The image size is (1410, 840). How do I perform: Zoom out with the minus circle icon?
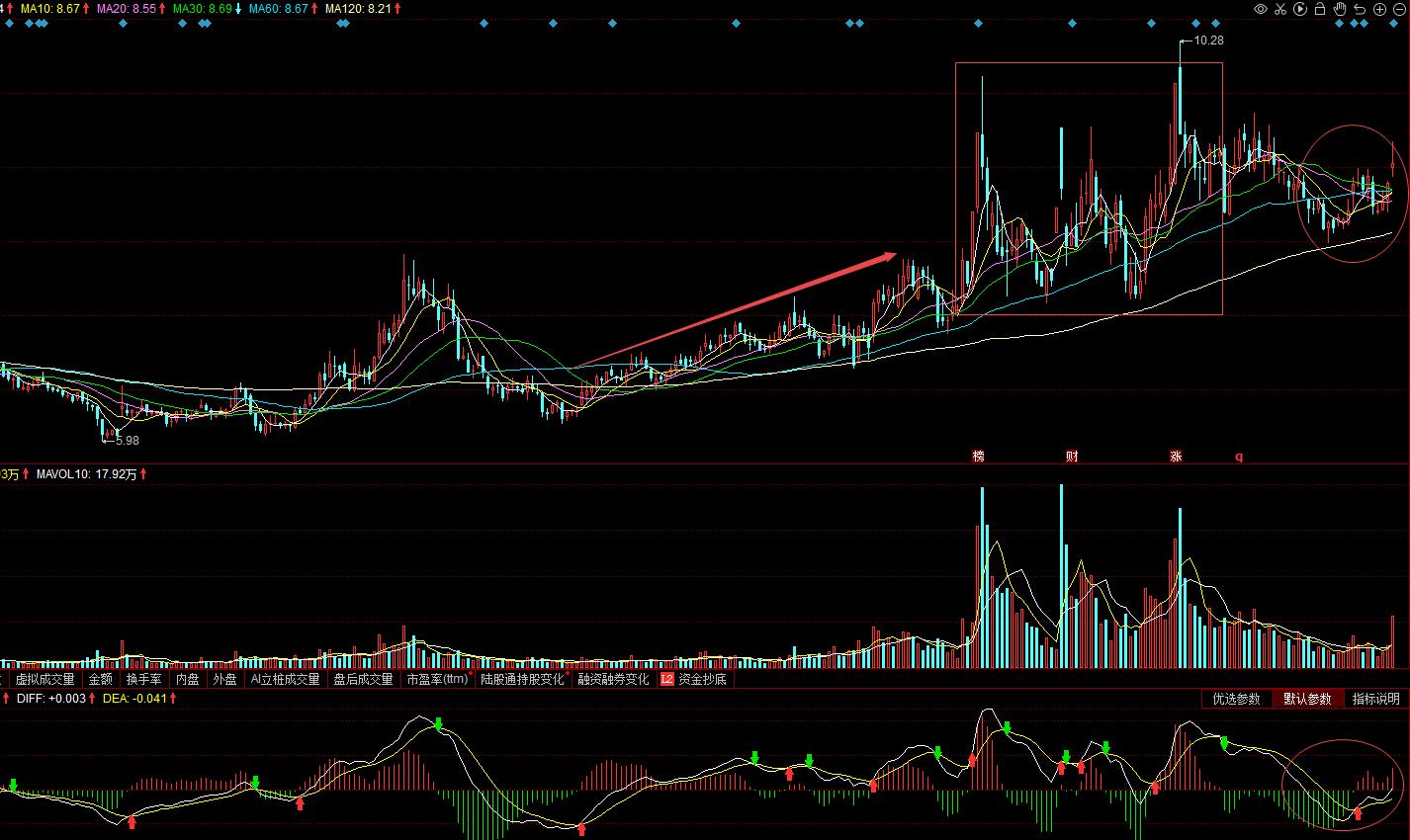tap(1400, 9)
